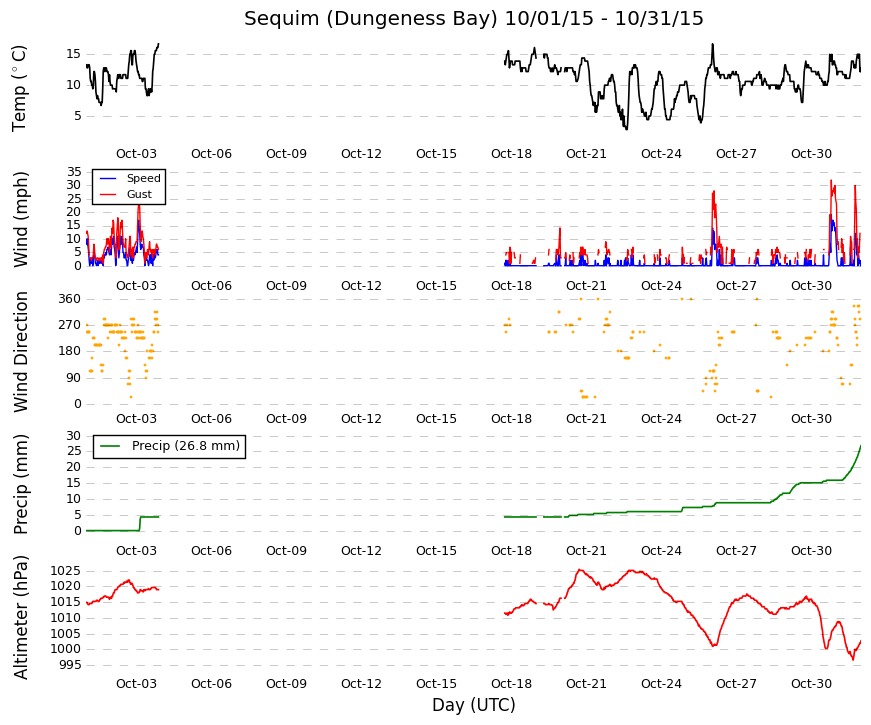Click the red Gust legend line
This screenshot has width=871, height=725.
click(x=107, y=194)
